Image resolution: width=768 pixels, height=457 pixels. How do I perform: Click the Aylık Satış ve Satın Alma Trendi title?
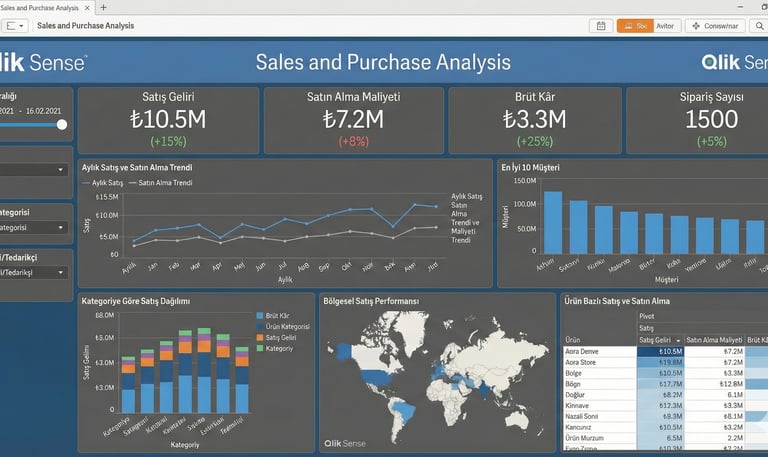click(137, 168)
